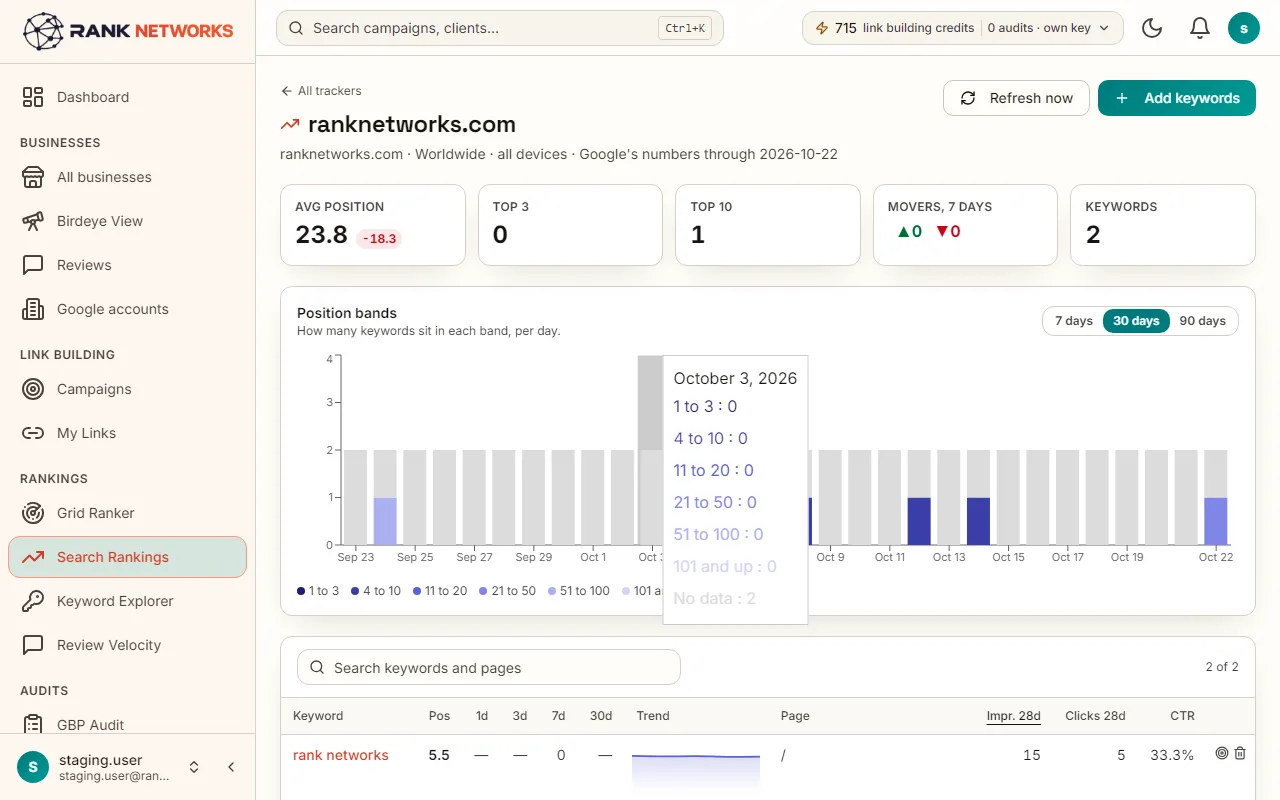Toggle dark mode with the moon icon
Screen dimensions: 1280x800
point(1152,28)
